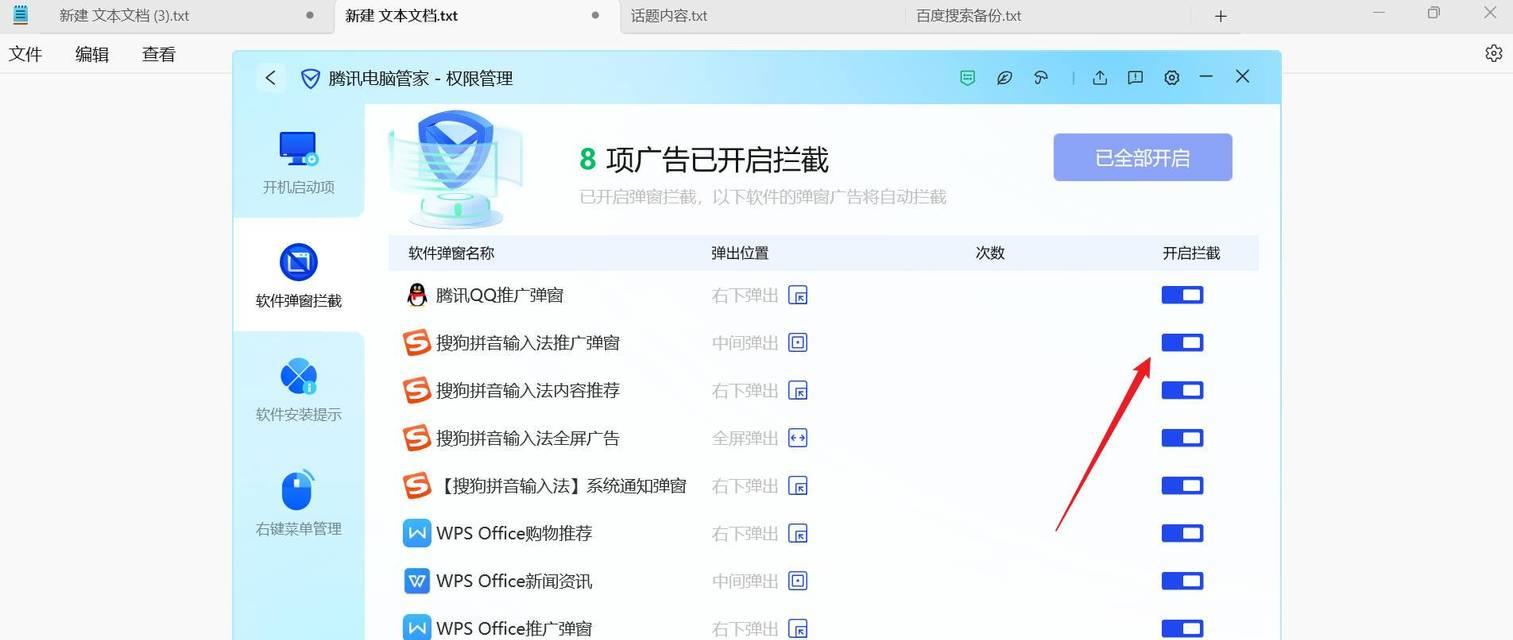1513x640 pixels.
Task: Open the green badge icon in 腾讯电脑管家 title bar
Action: (x=967, y=78)
